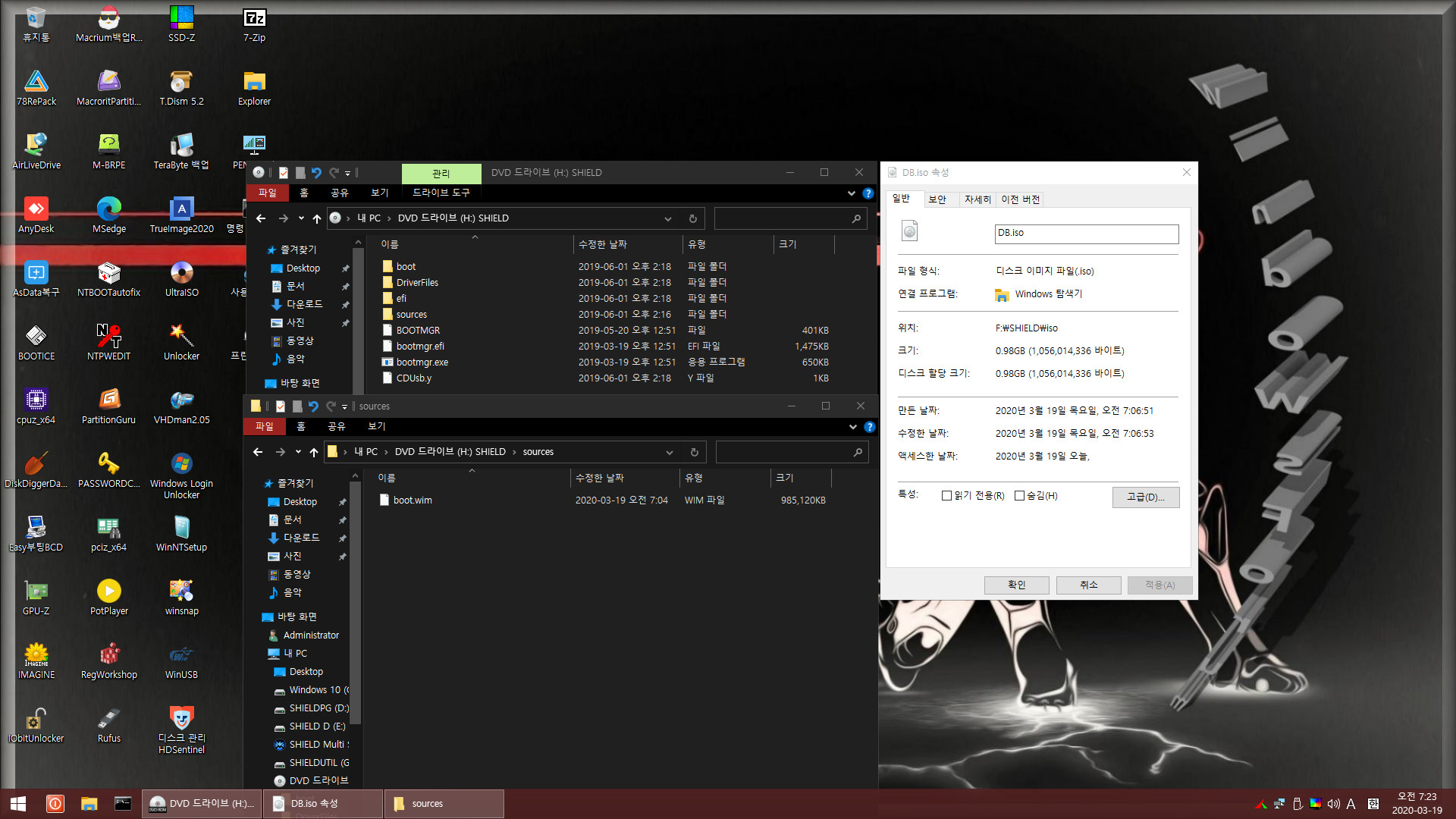Open AnyDesk from the desktop
The height and width of the screenshot is (819, 1456).
[36, 215]
